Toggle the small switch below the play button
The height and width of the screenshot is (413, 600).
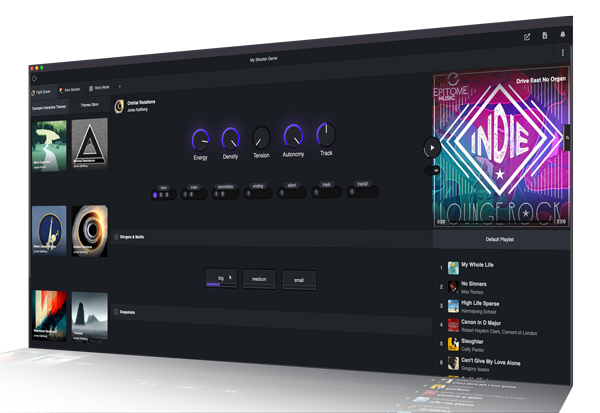(433, 170)
